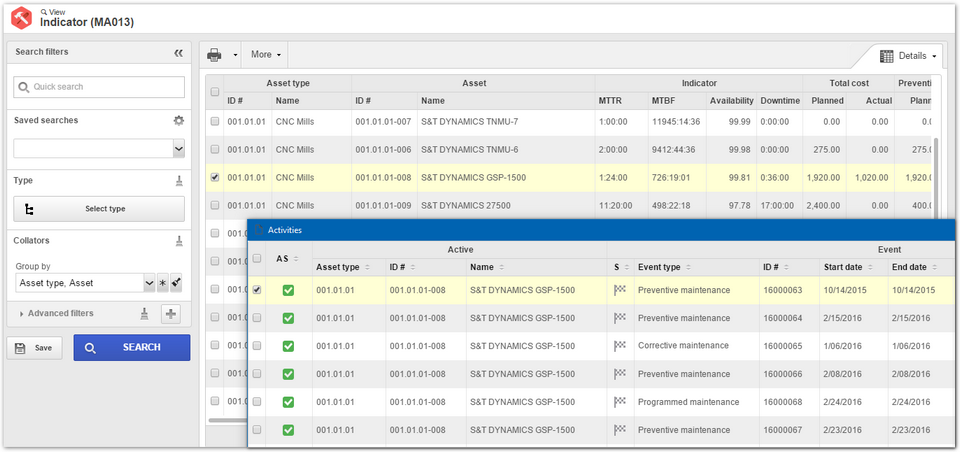Click the asterisk button beside Group by

coord(163,283)
